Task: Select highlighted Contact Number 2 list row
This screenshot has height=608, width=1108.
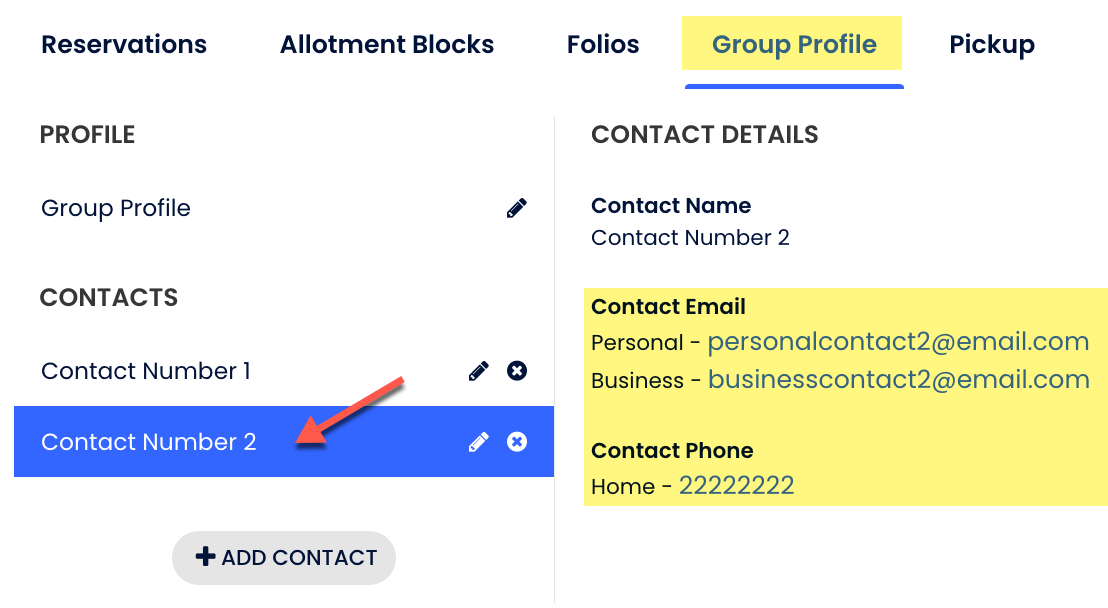Action: (x=149, y=442)
